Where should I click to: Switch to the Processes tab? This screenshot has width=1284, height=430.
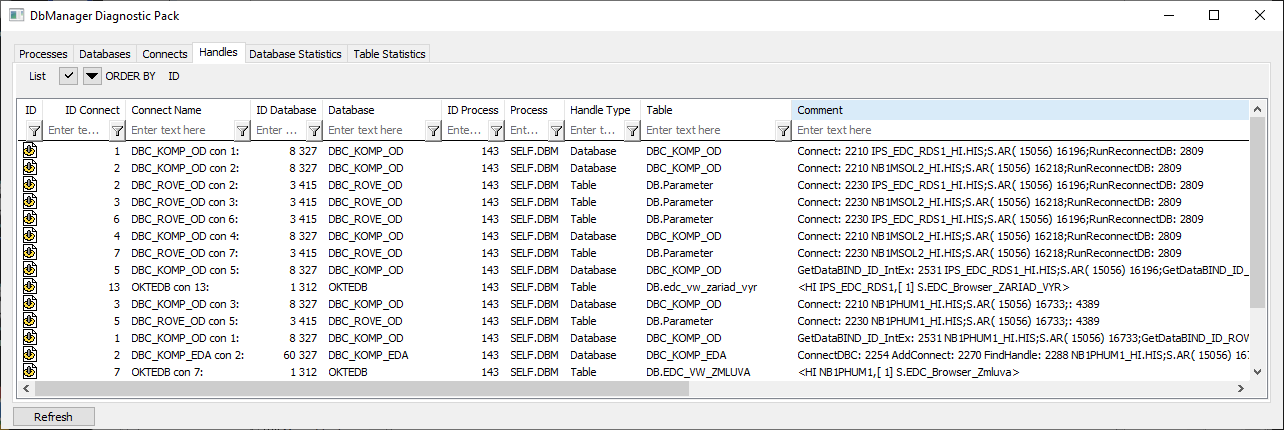point(44,54)
